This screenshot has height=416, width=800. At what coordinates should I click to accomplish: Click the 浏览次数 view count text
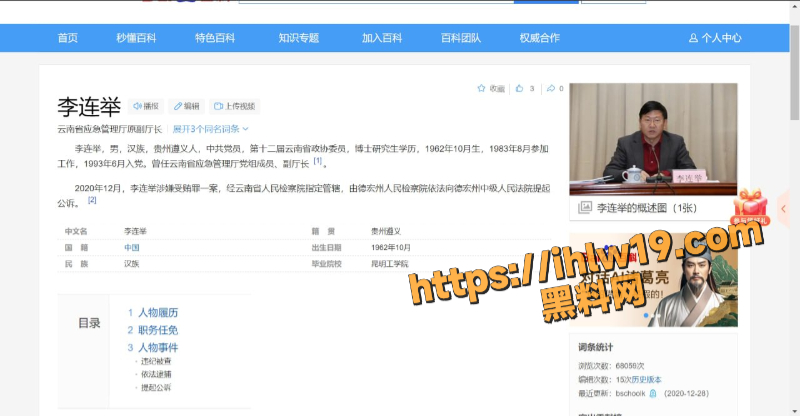coord(611,366)
